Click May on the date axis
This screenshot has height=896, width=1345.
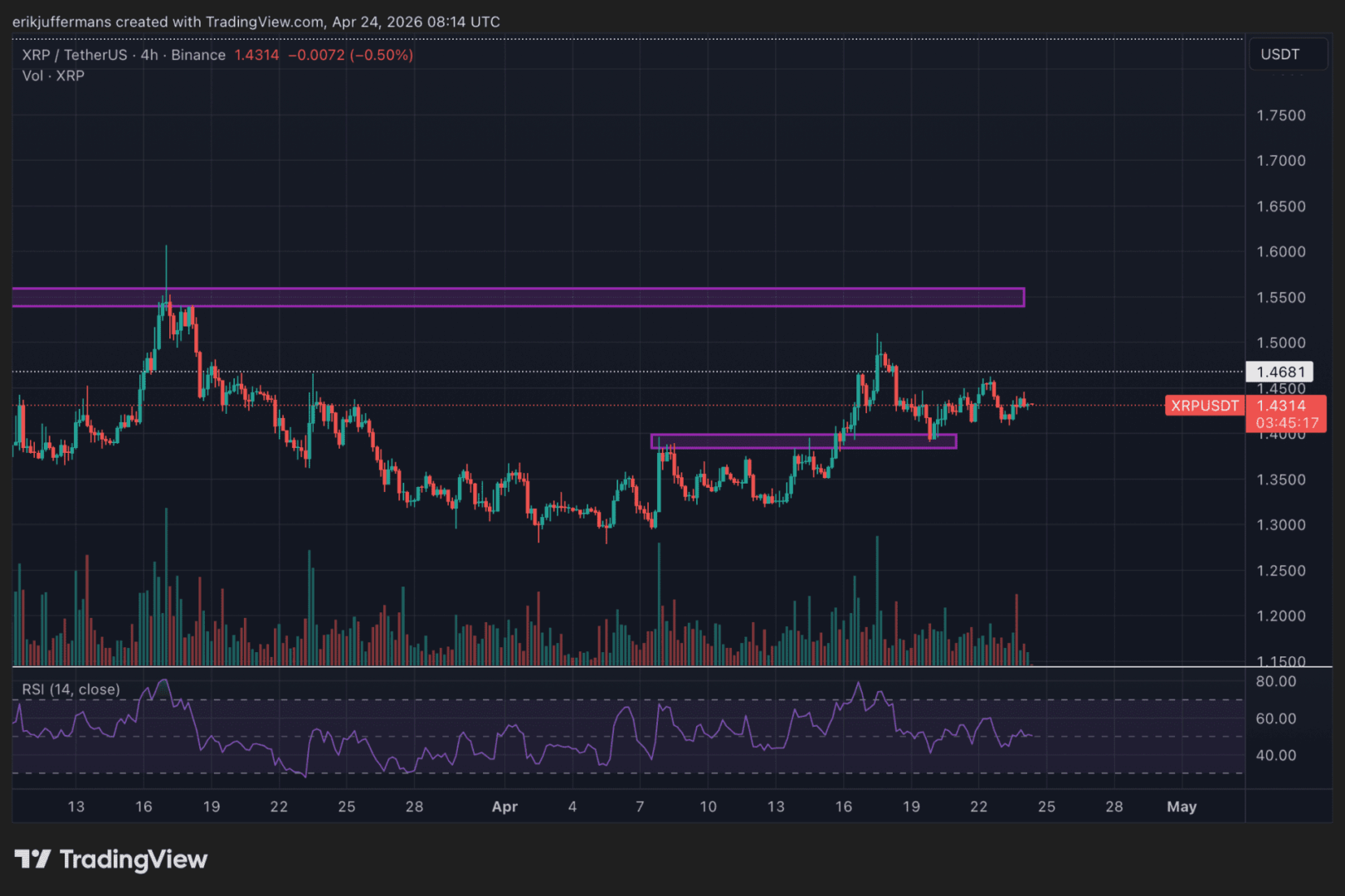[1182, 806]
